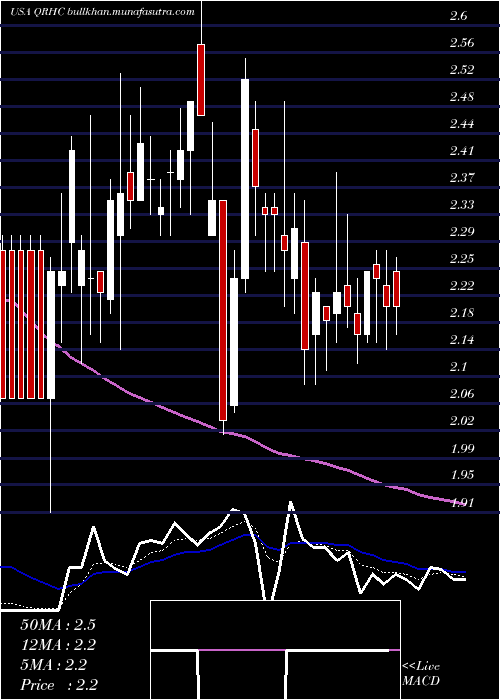Click the 2.52 price axis label
Image resolution: width=500 pixels, height=700 pixels.
click(x=462, y=70)
